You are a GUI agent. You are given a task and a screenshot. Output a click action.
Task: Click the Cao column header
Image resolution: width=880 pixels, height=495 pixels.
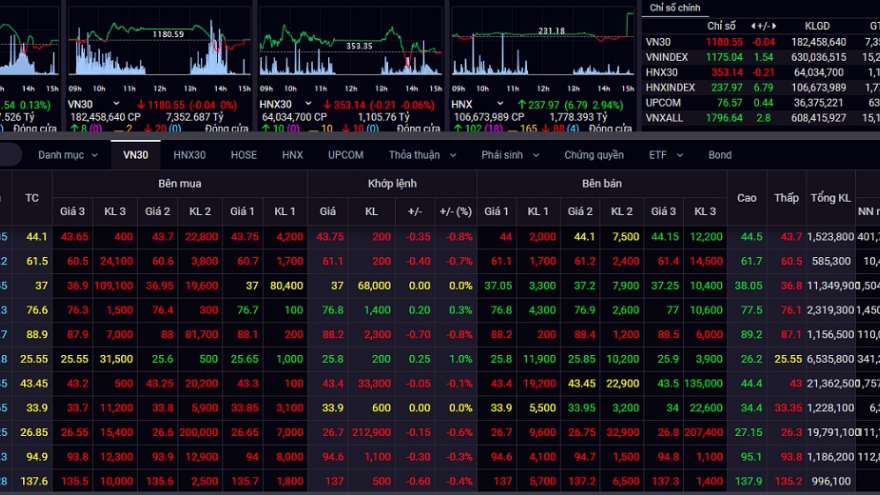click(747, 198)
